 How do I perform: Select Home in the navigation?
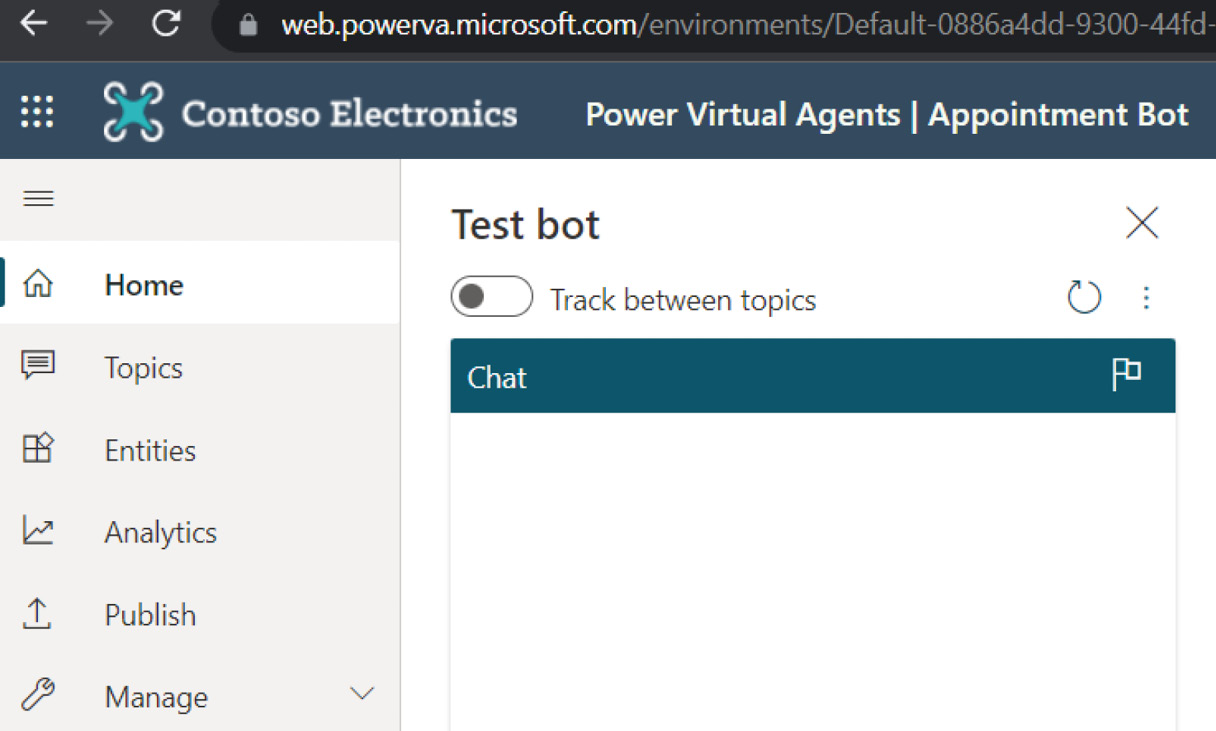click(200, 282)
